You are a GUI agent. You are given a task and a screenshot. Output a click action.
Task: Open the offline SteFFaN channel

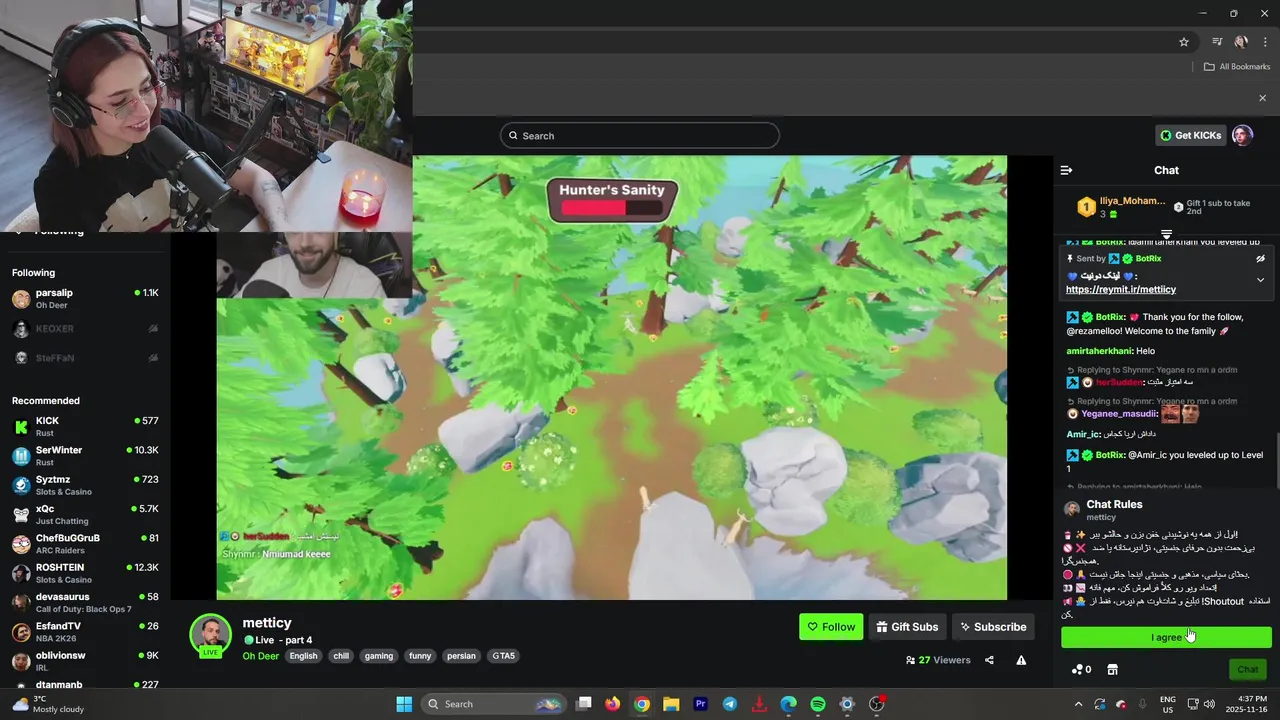tap(85, 357)
